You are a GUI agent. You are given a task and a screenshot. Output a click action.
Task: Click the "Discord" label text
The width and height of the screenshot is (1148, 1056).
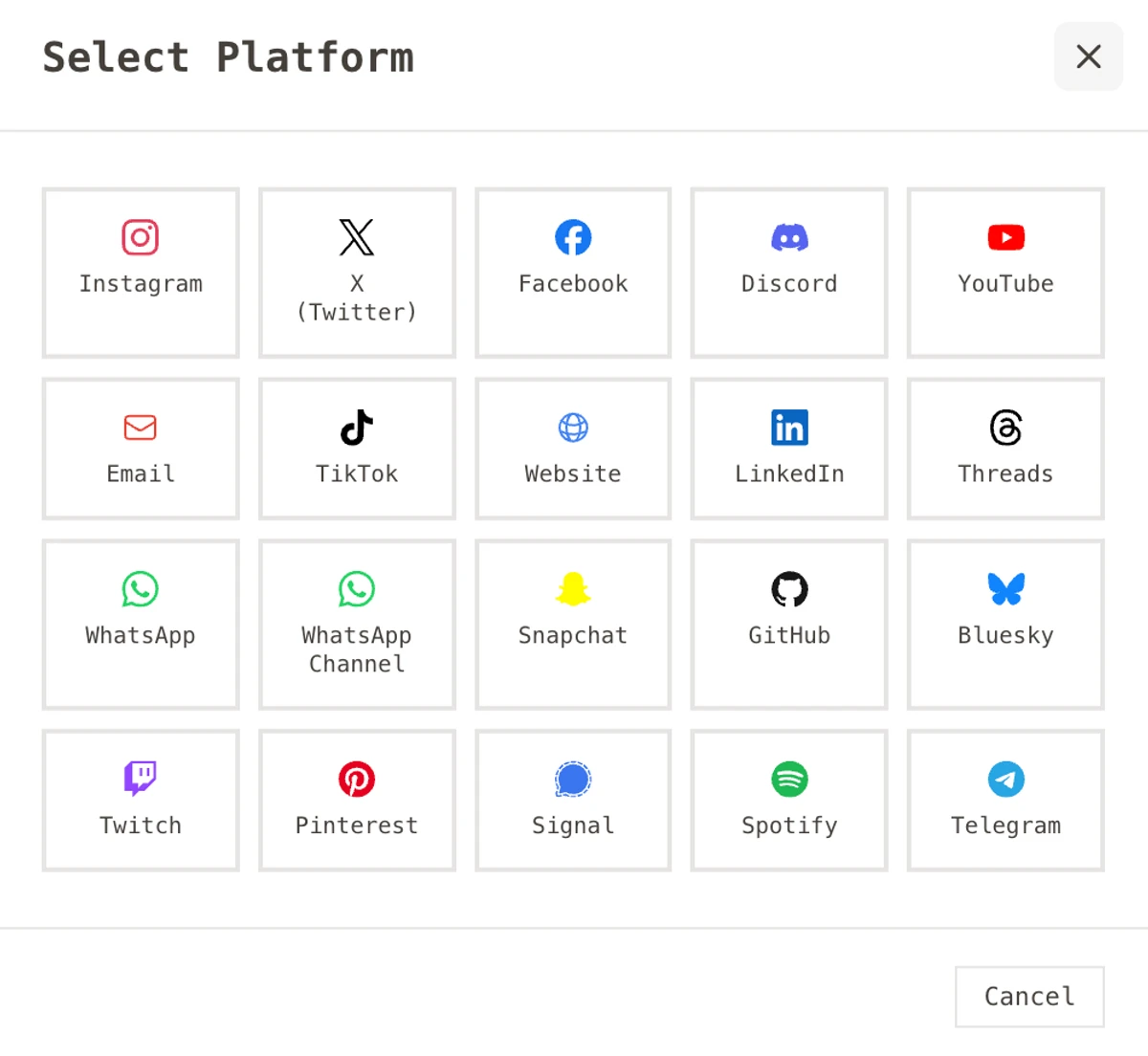(x=789, y=284)
